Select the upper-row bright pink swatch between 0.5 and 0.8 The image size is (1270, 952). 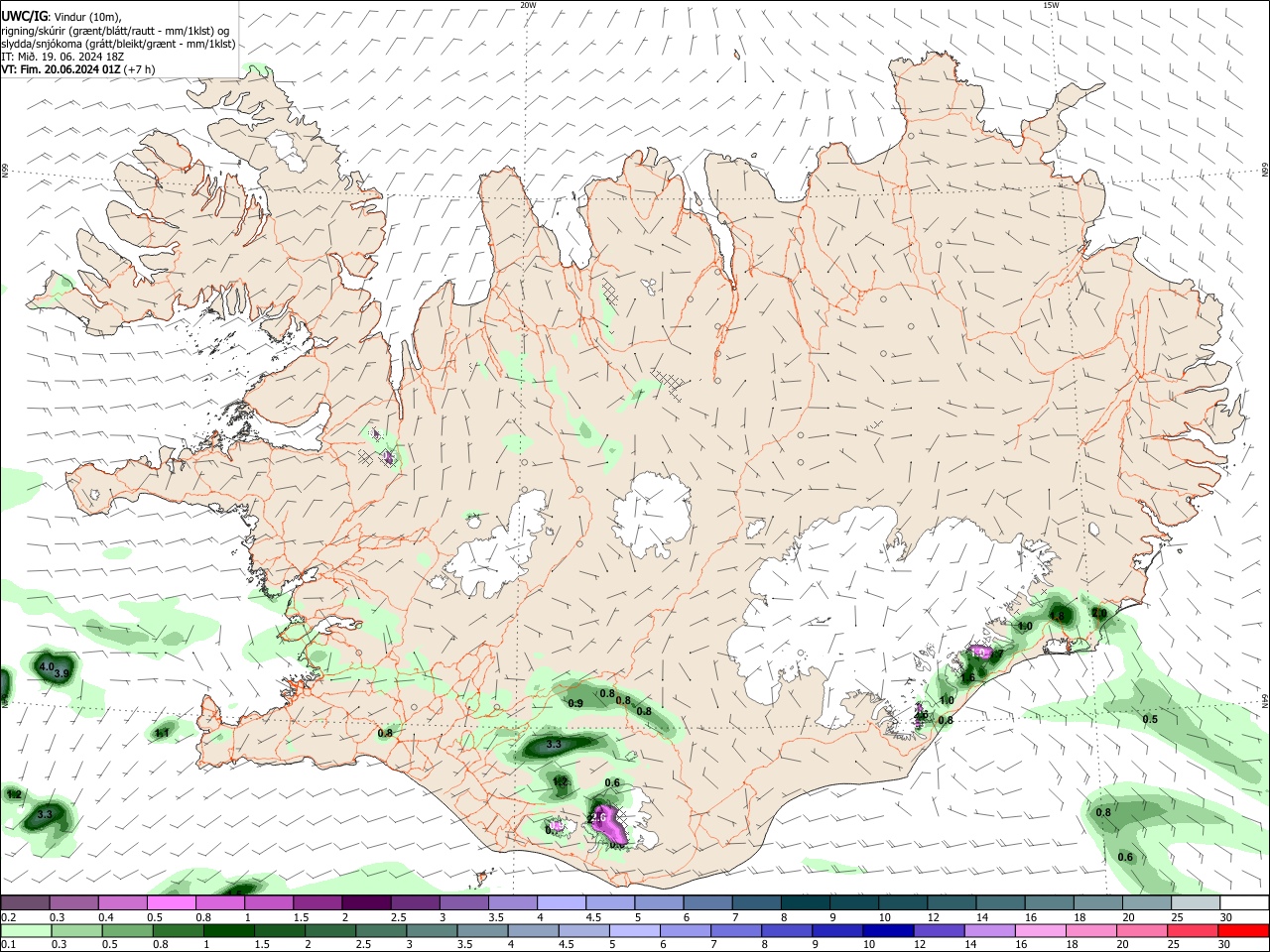[x=171, y=903]
